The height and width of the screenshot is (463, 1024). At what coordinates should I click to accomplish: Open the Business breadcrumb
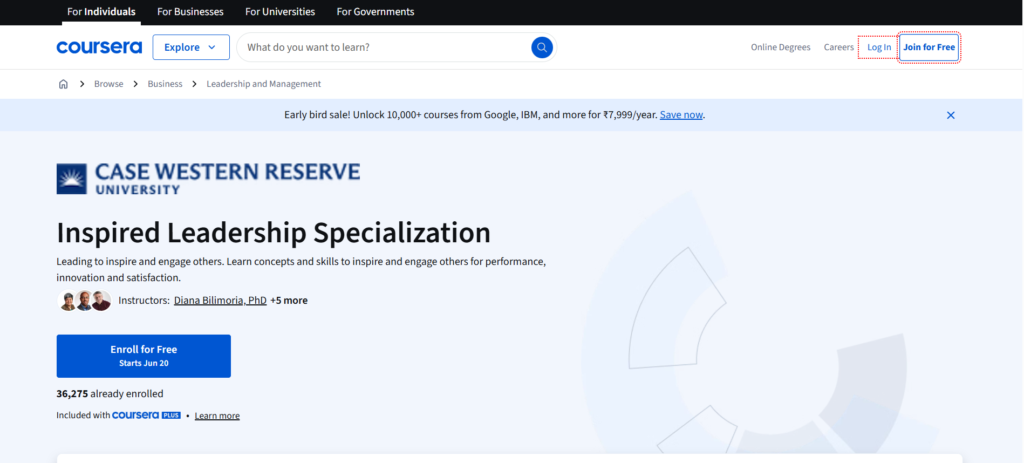[x=165, y=84]
